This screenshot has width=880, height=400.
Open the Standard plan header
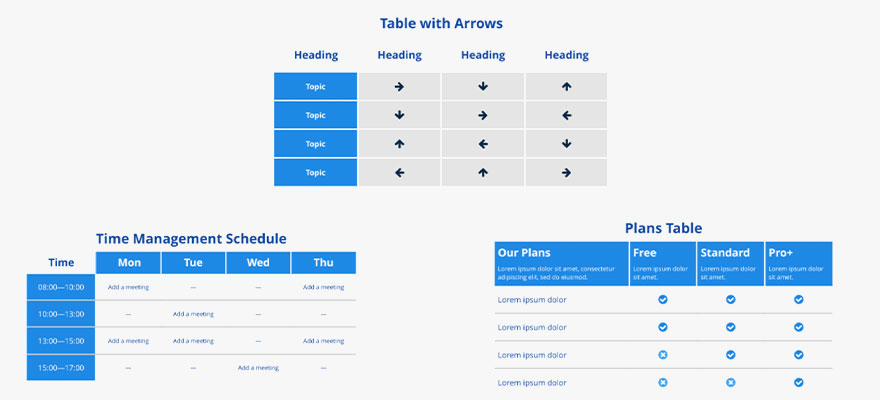(x=730, y=264)
